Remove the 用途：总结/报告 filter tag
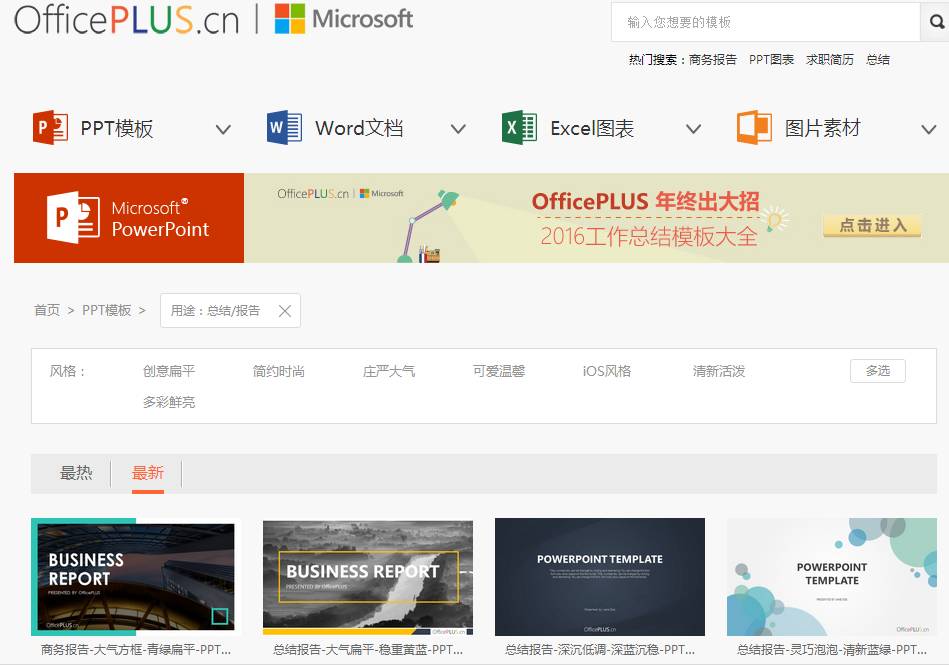 pos(285,311)
